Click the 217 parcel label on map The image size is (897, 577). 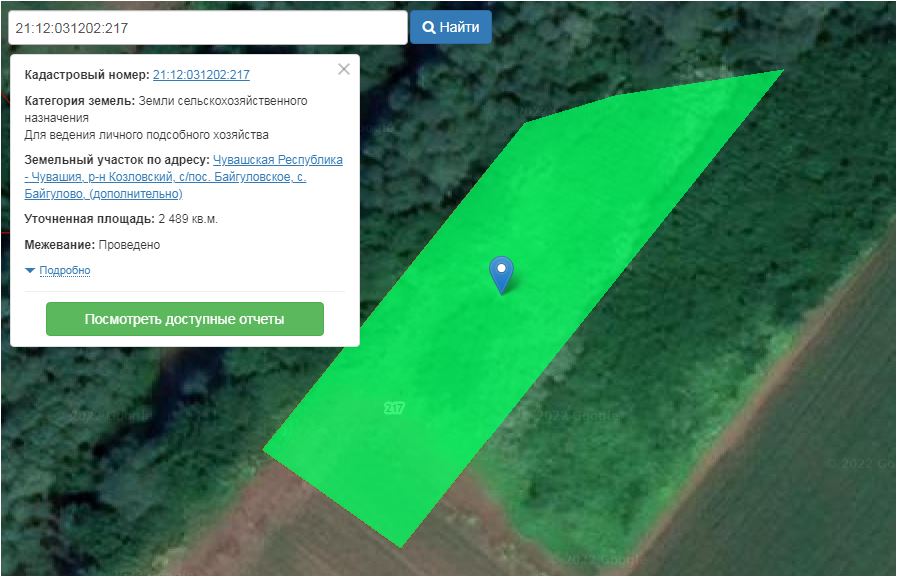394,408
